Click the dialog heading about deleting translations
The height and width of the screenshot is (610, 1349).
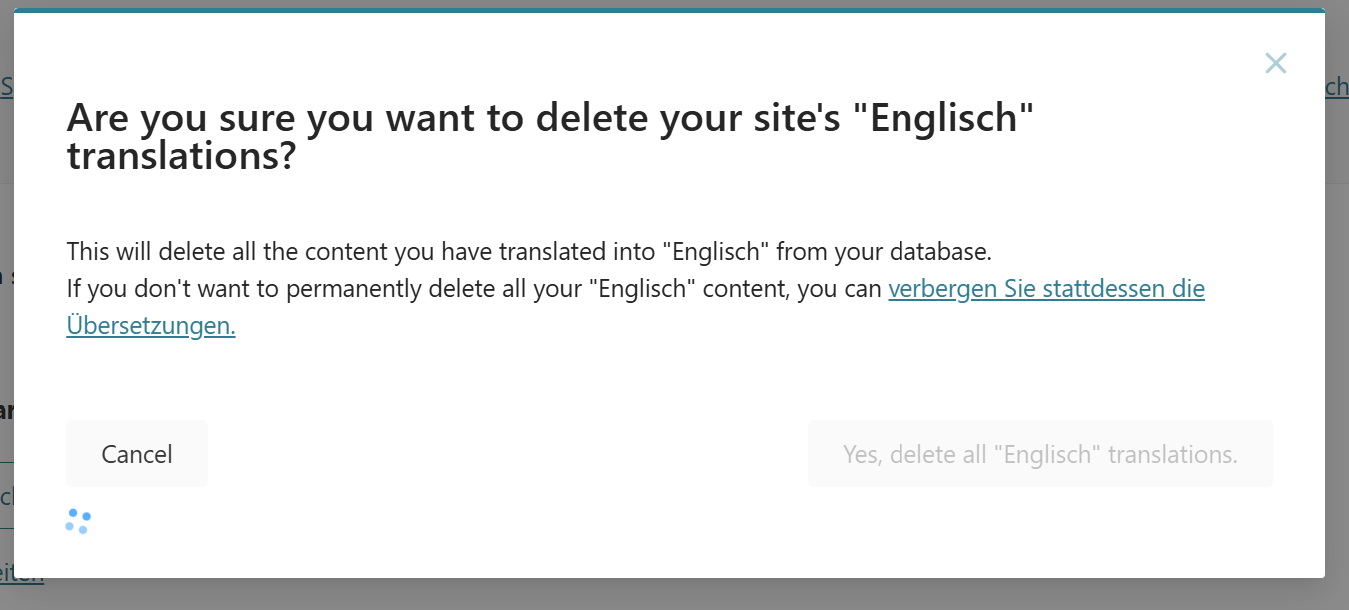pyautogui.click(x=549, y=138)
